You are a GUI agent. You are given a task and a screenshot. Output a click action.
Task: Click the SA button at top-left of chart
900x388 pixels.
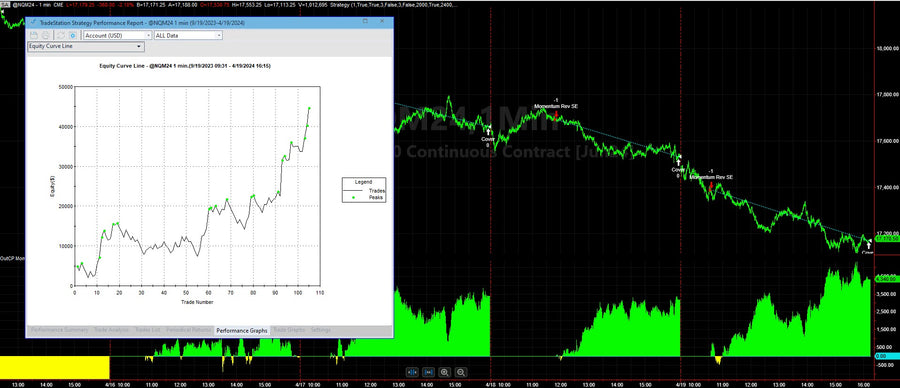tap(5, 5)
